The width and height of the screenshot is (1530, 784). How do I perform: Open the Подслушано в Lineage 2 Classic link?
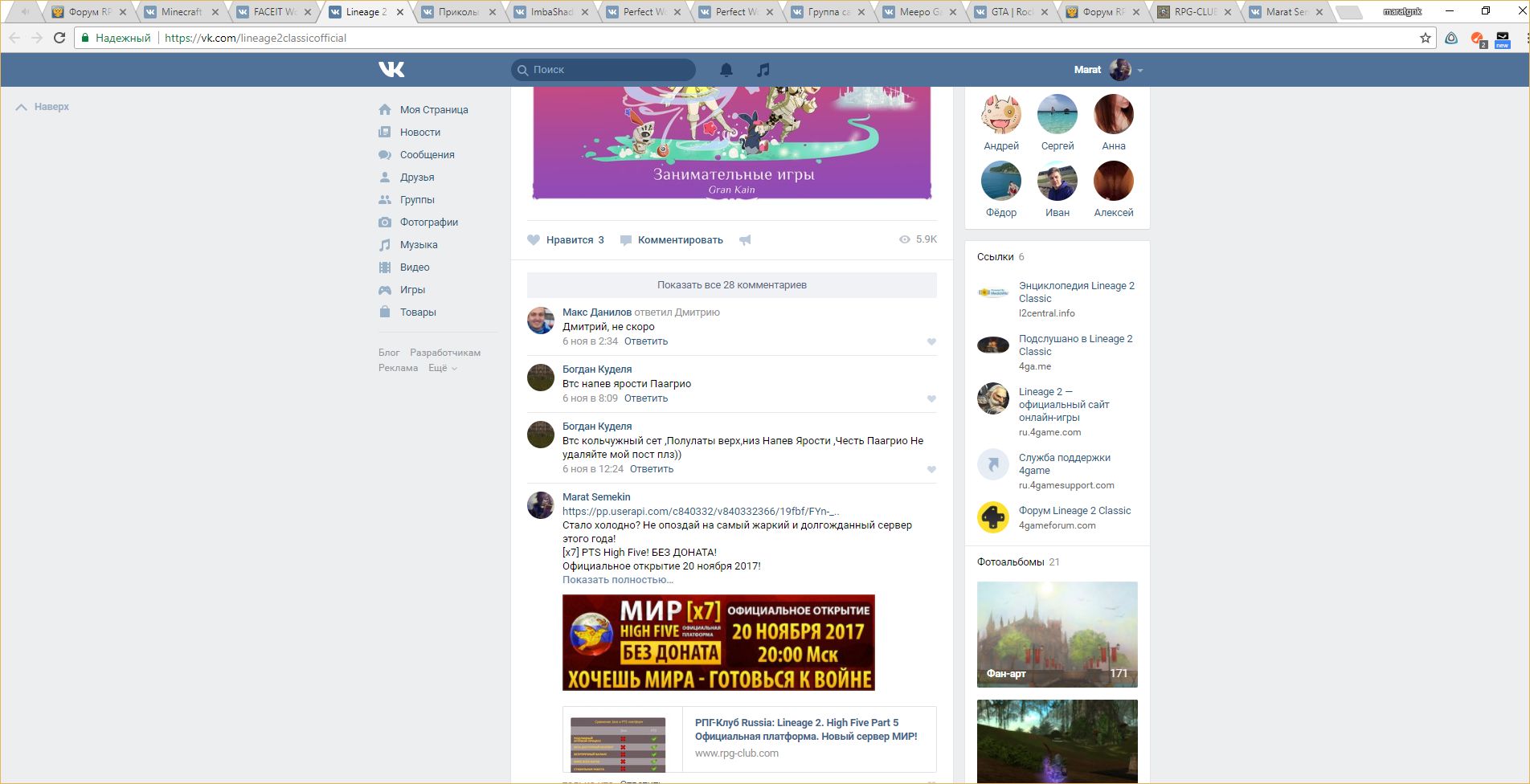(x=1076, y=345)
